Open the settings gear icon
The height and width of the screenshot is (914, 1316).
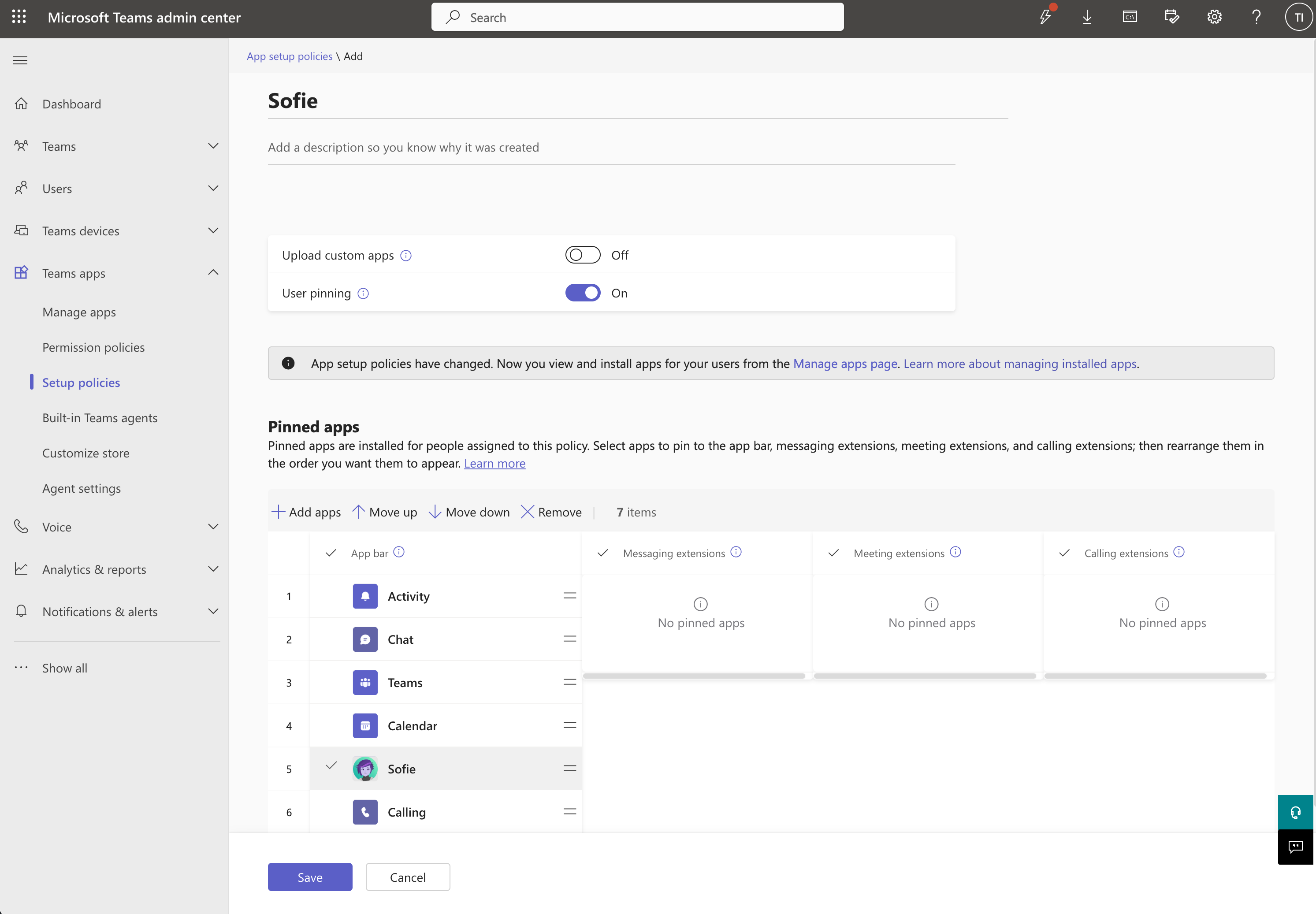1214,17
